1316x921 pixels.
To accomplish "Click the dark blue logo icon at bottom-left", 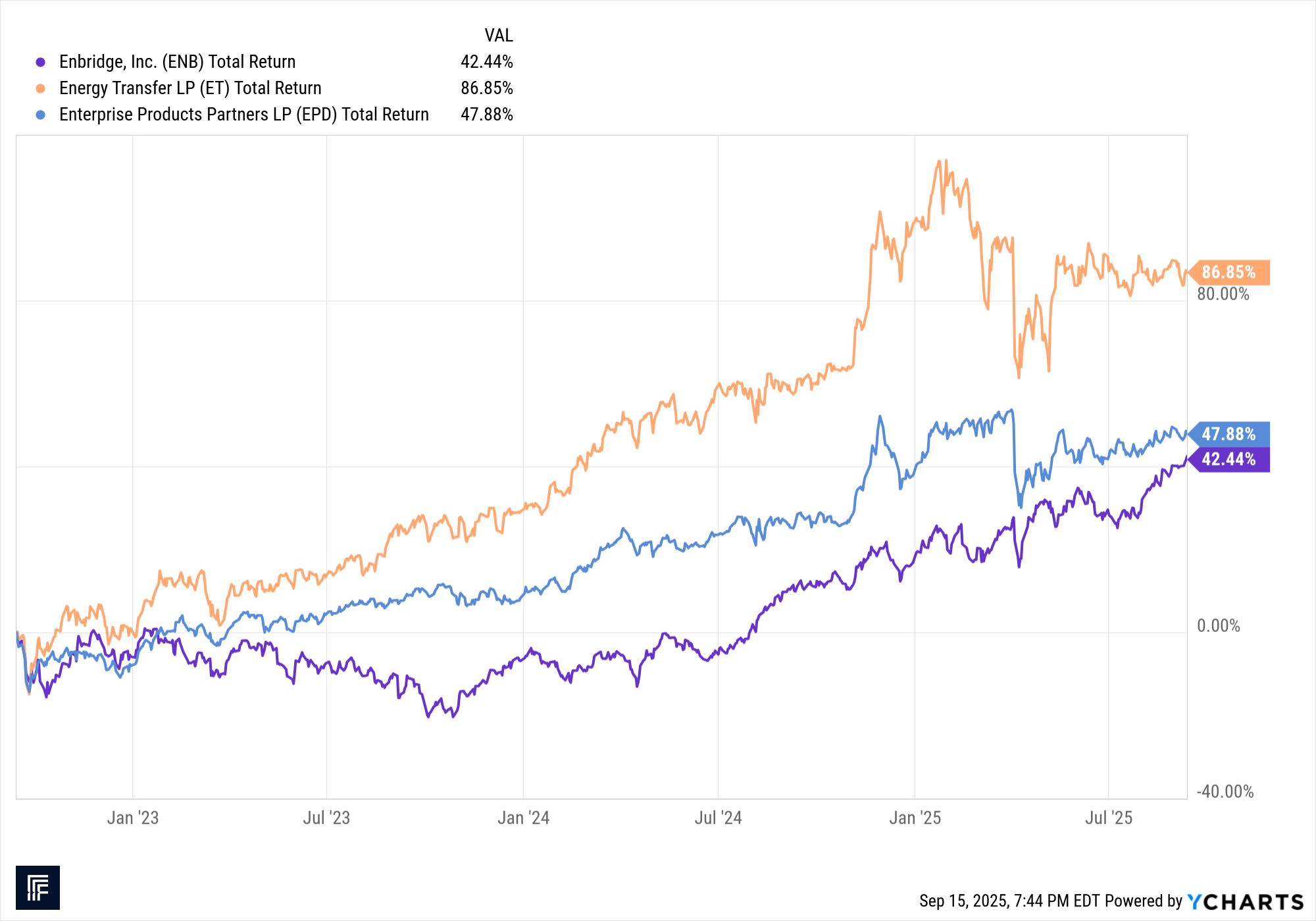I will [x=38, y=887].
